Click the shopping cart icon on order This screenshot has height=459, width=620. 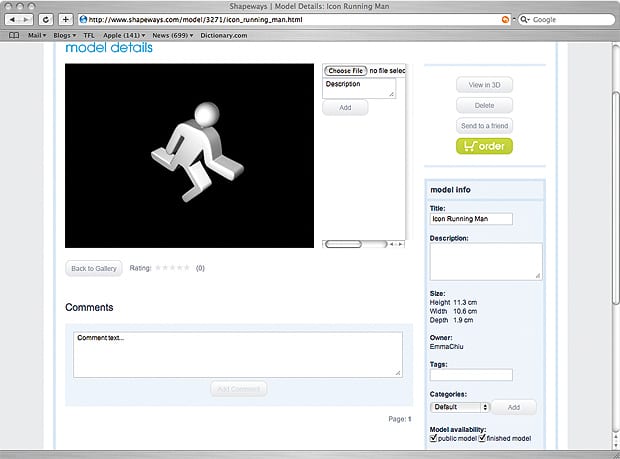click(x=469, y=146)
